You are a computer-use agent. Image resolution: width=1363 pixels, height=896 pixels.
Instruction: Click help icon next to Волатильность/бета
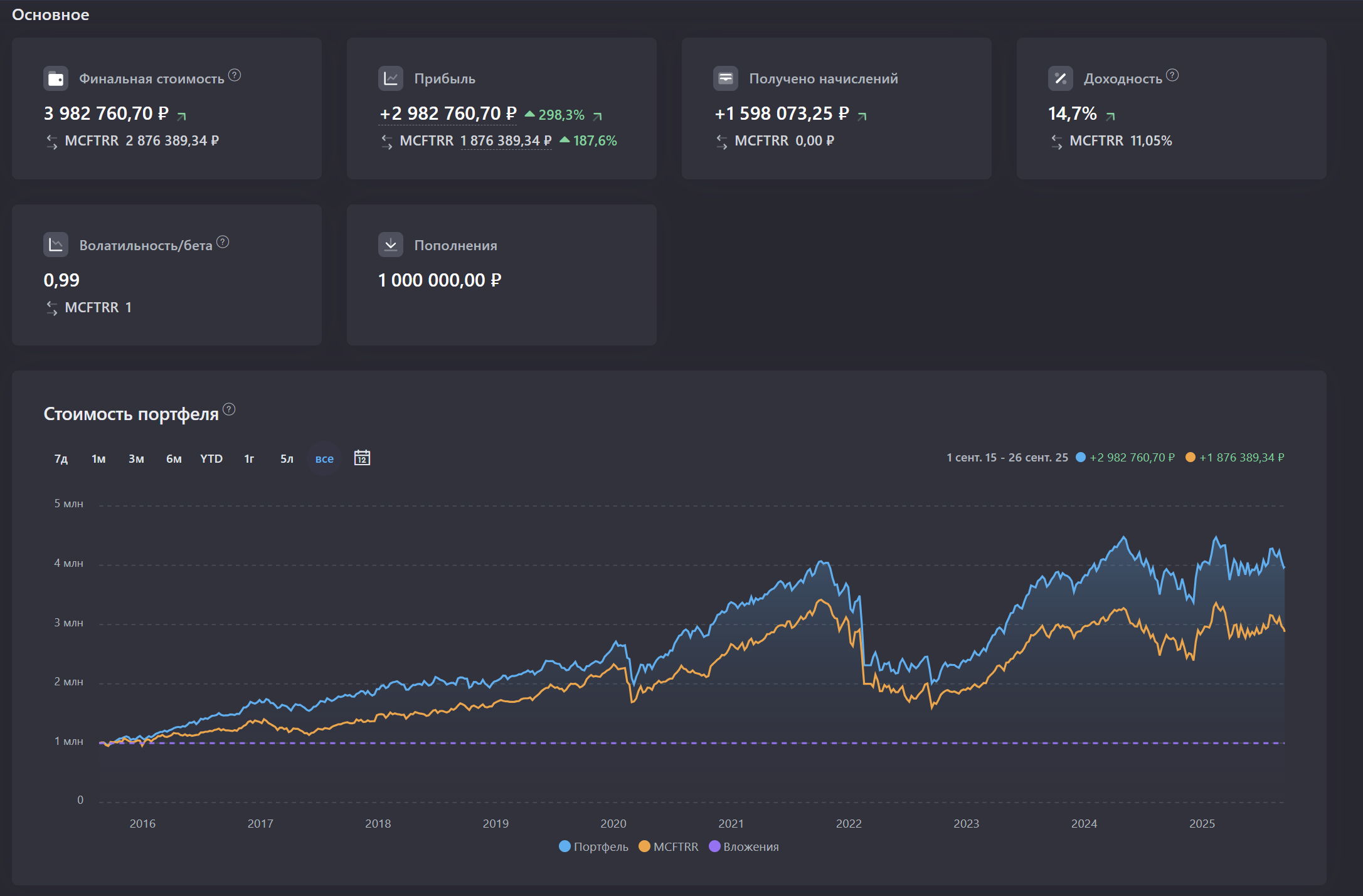click(223, 242)
